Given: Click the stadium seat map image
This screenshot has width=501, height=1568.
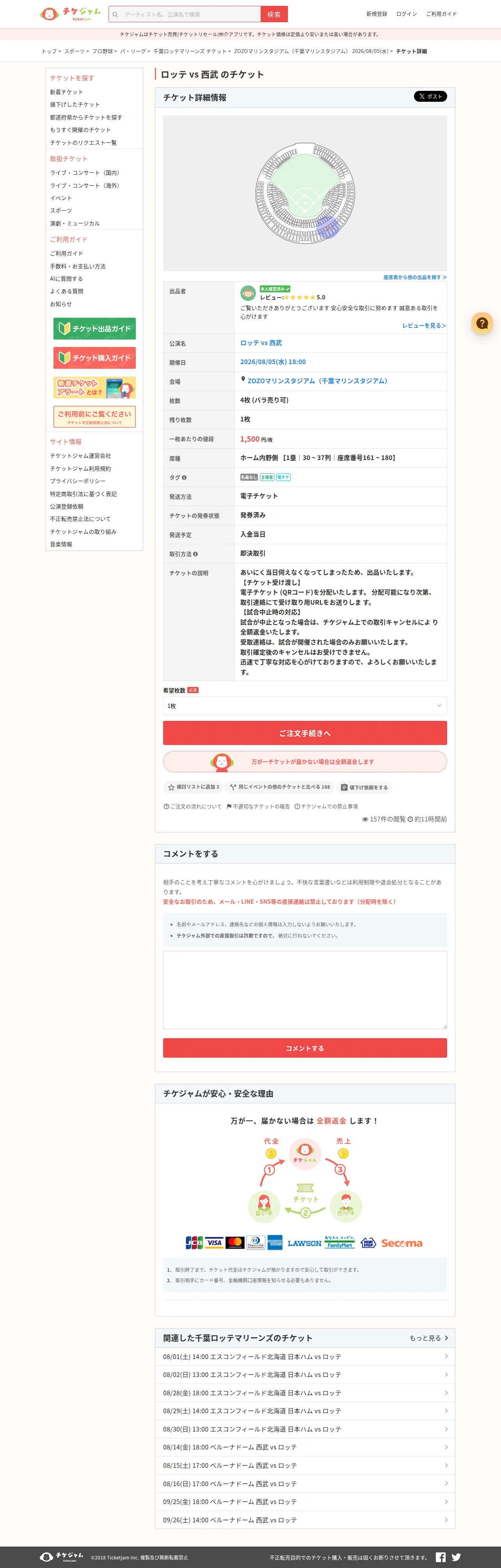Looking at the screenshot, I should tap(305, 194).
